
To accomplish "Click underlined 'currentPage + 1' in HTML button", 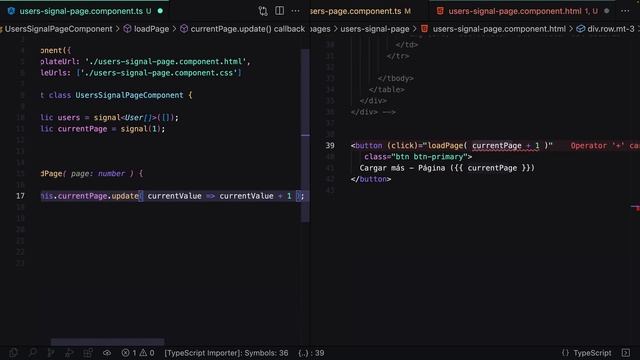I will pos(506,146).
